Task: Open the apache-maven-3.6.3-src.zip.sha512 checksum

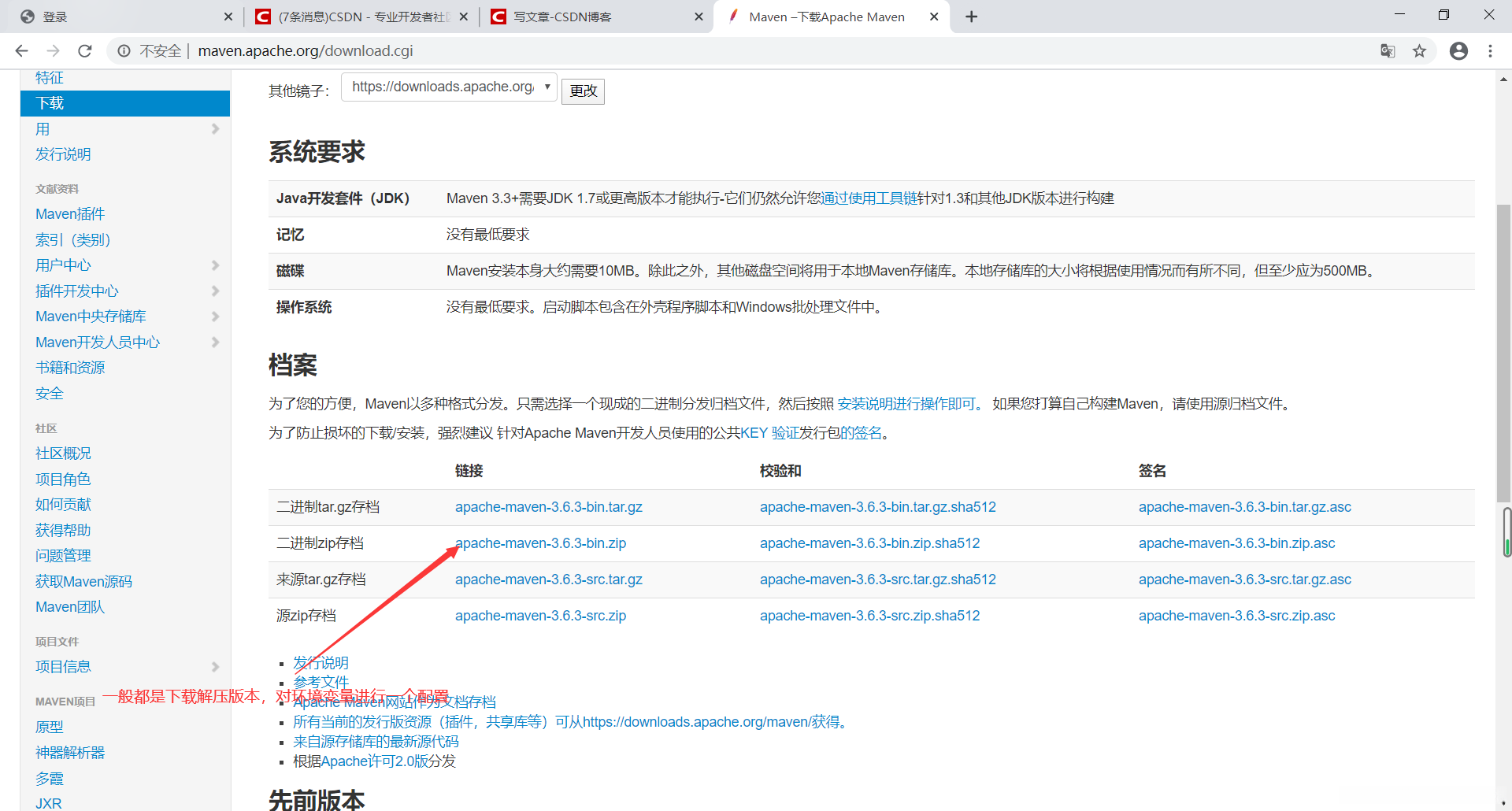Action: click(x=870, y=616)
